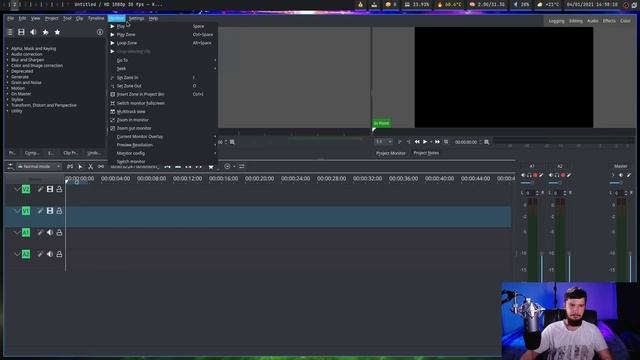Open timeline favorite effects circle icon
Screen dimensions: 640x360
(227, 167)
